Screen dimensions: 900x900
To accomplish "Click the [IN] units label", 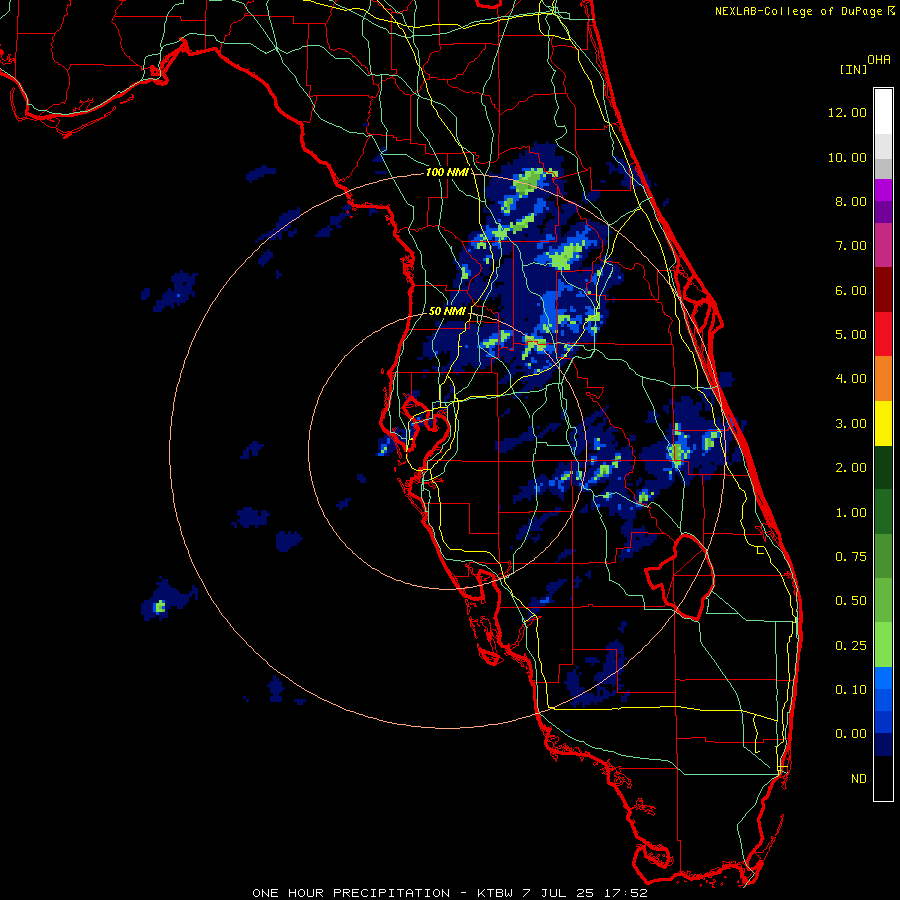I will pos(854,69).
